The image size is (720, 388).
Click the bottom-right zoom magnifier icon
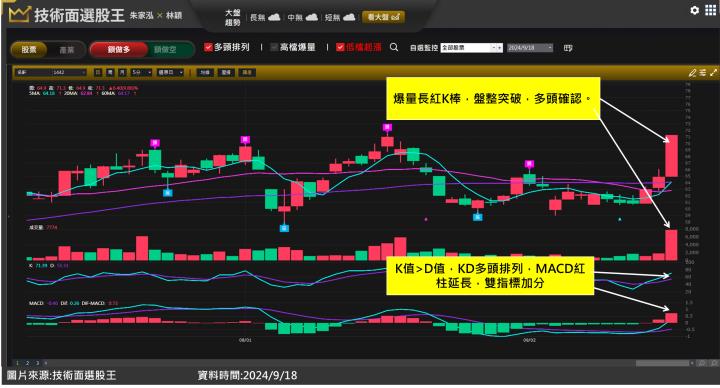[x=714, y=363]
